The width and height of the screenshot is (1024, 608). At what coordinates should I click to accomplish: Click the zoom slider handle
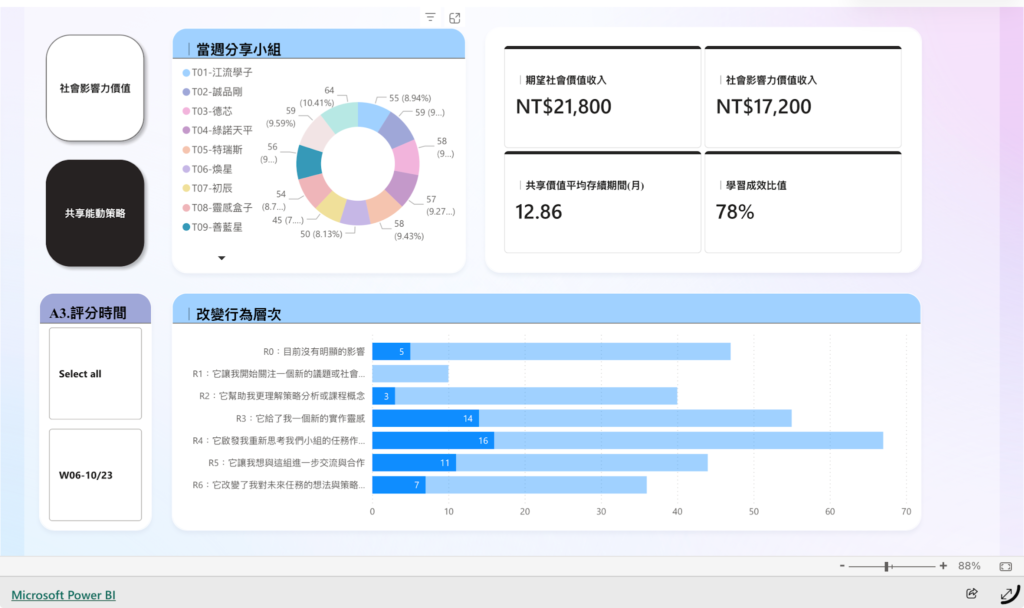(887, 566)
